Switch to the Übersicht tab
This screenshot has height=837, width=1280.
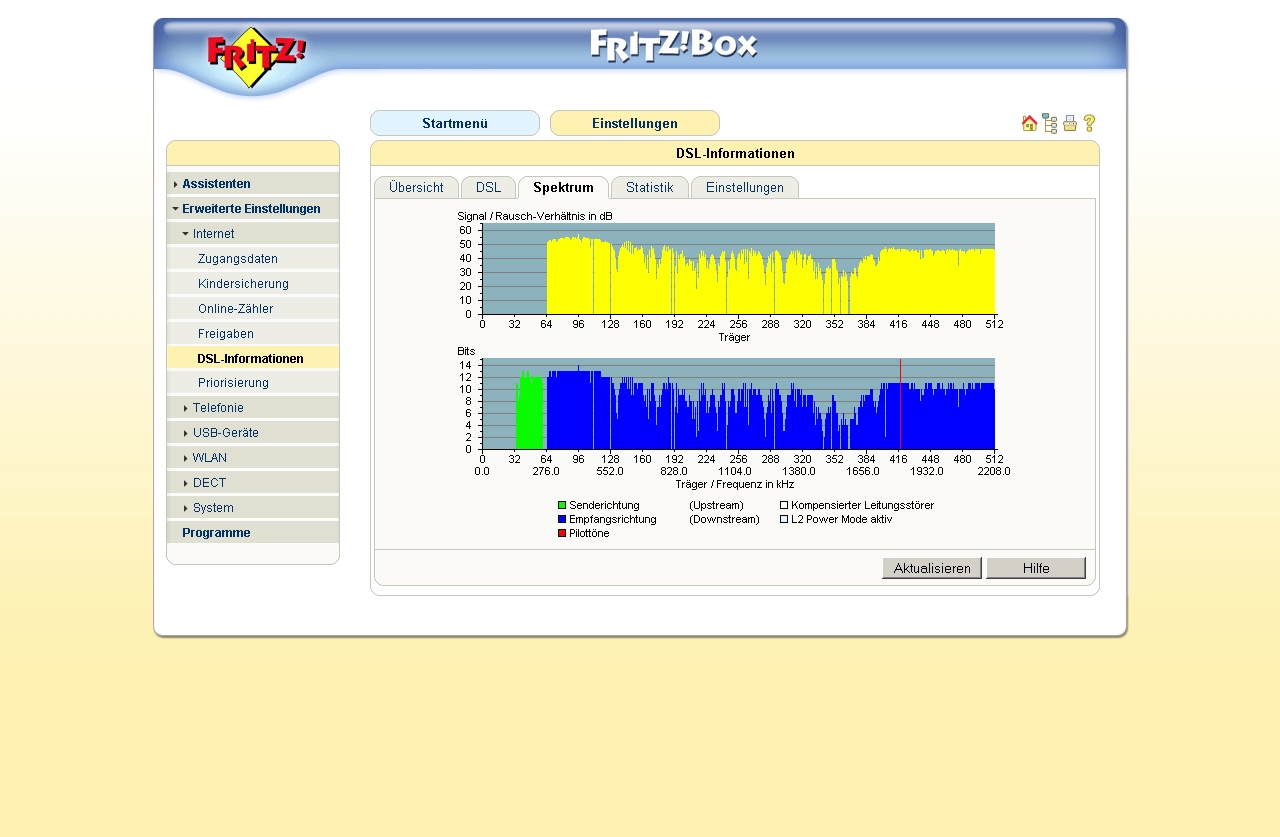point(416,188)
